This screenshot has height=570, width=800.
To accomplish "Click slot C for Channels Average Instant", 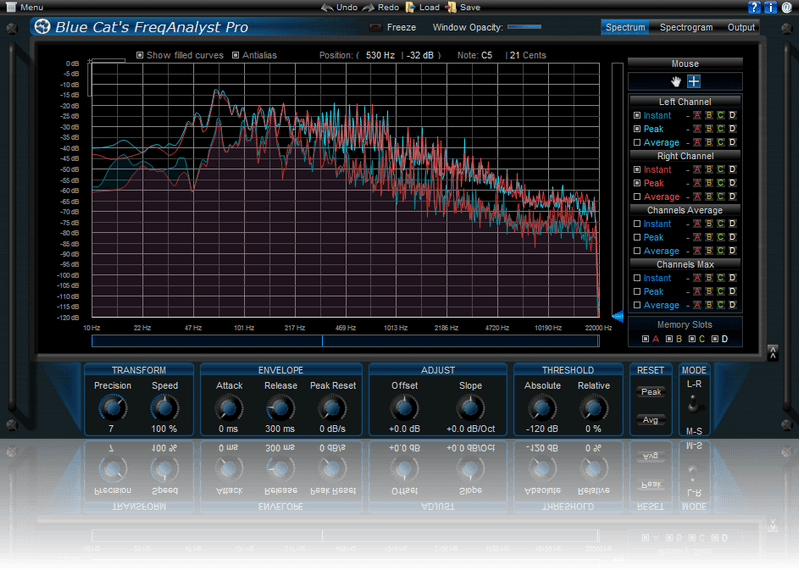I will click(720, 224).
